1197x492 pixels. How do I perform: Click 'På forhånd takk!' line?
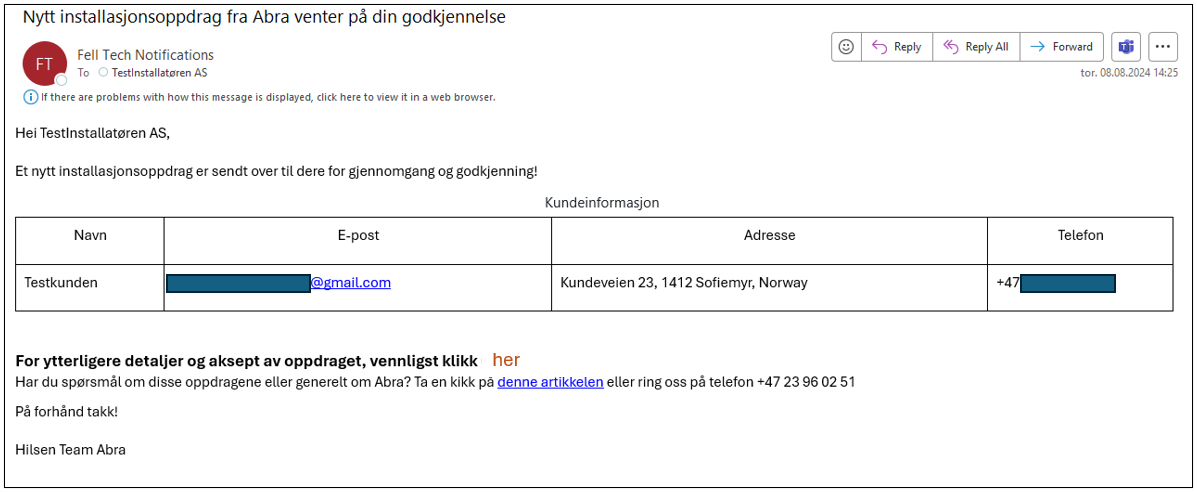click(66, 412)
